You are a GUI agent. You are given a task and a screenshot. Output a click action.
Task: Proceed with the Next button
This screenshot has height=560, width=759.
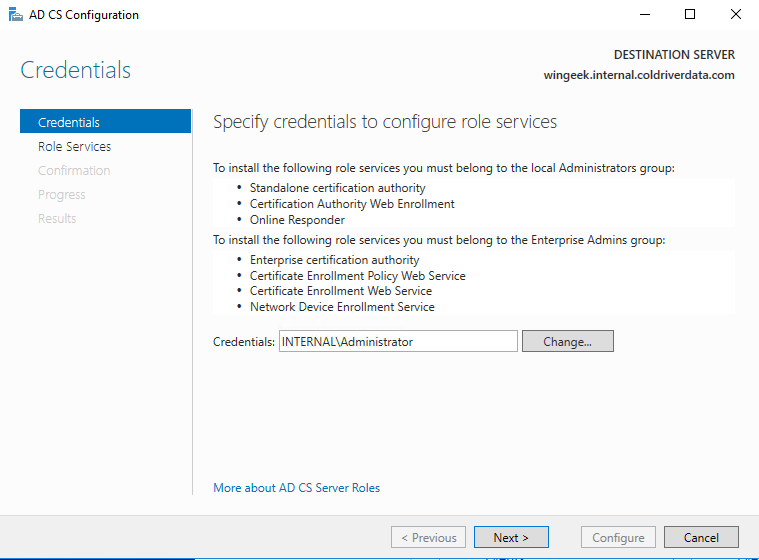click(511, 537)
